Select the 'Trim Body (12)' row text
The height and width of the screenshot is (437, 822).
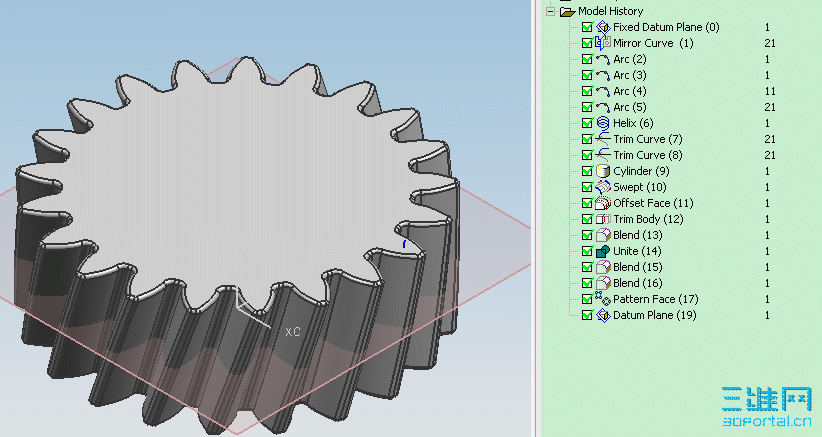[x=648, y=219]
